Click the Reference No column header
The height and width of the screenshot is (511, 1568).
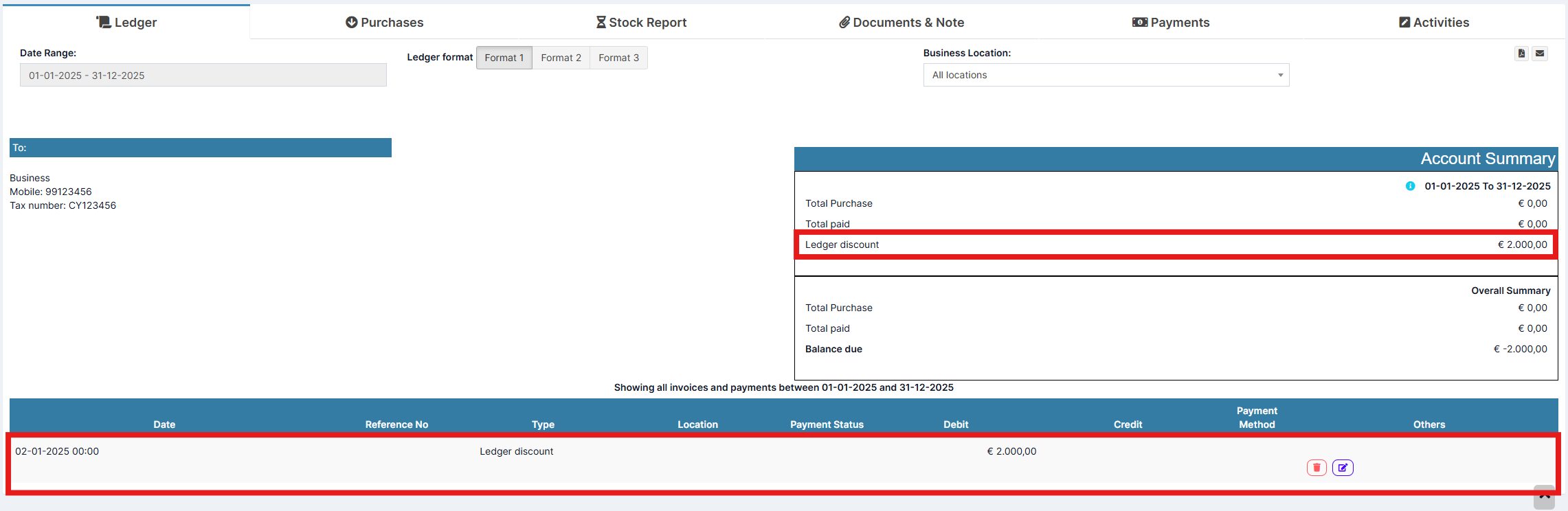coord(396,424)
